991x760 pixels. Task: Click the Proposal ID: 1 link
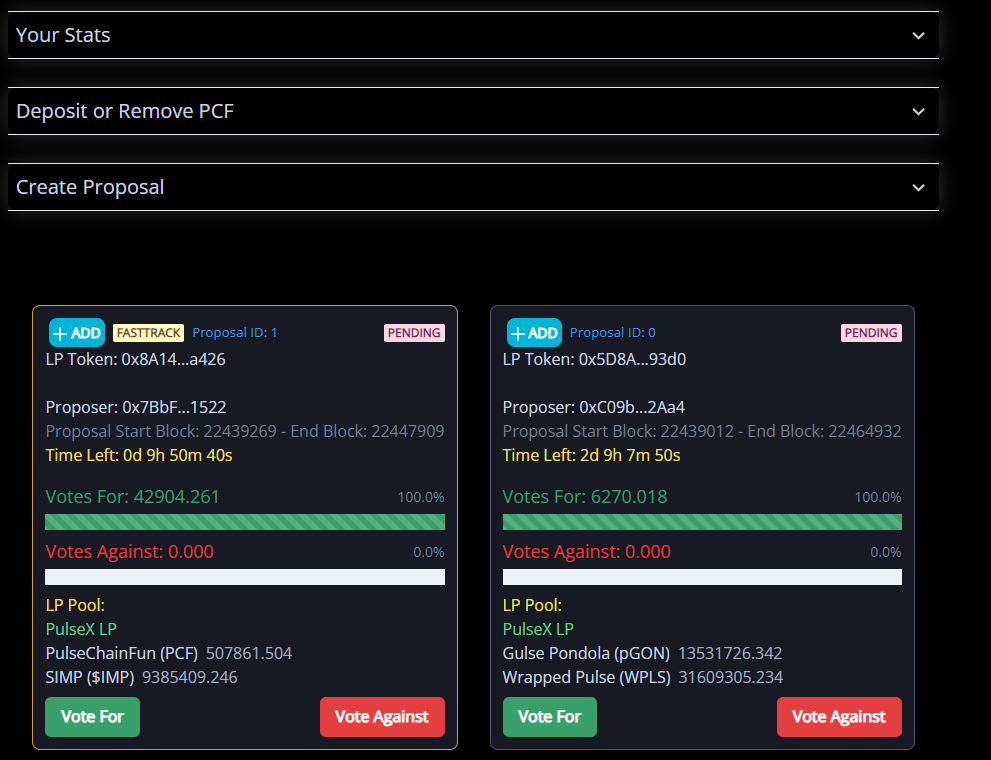pyautogui.click(x=234, y=333)
